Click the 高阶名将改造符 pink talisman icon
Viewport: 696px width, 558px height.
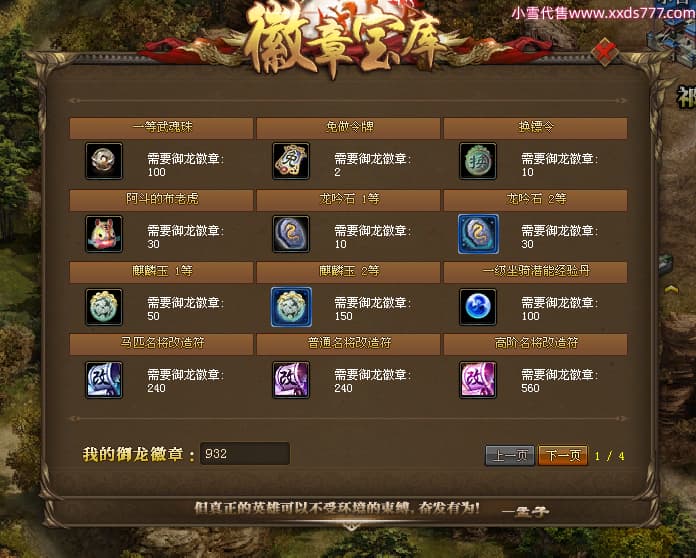click(x=478, y=380)
